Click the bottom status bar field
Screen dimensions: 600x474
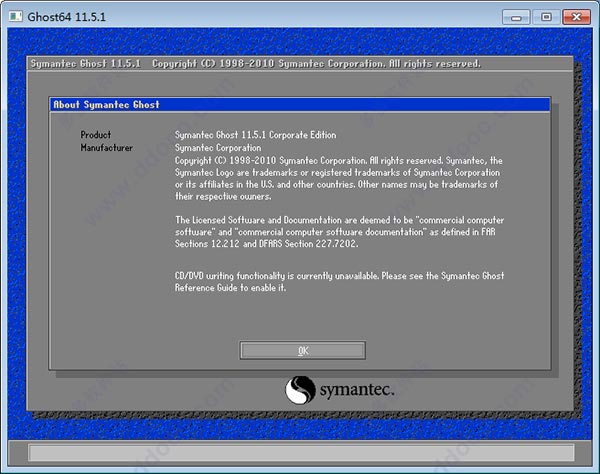point(301,453)
